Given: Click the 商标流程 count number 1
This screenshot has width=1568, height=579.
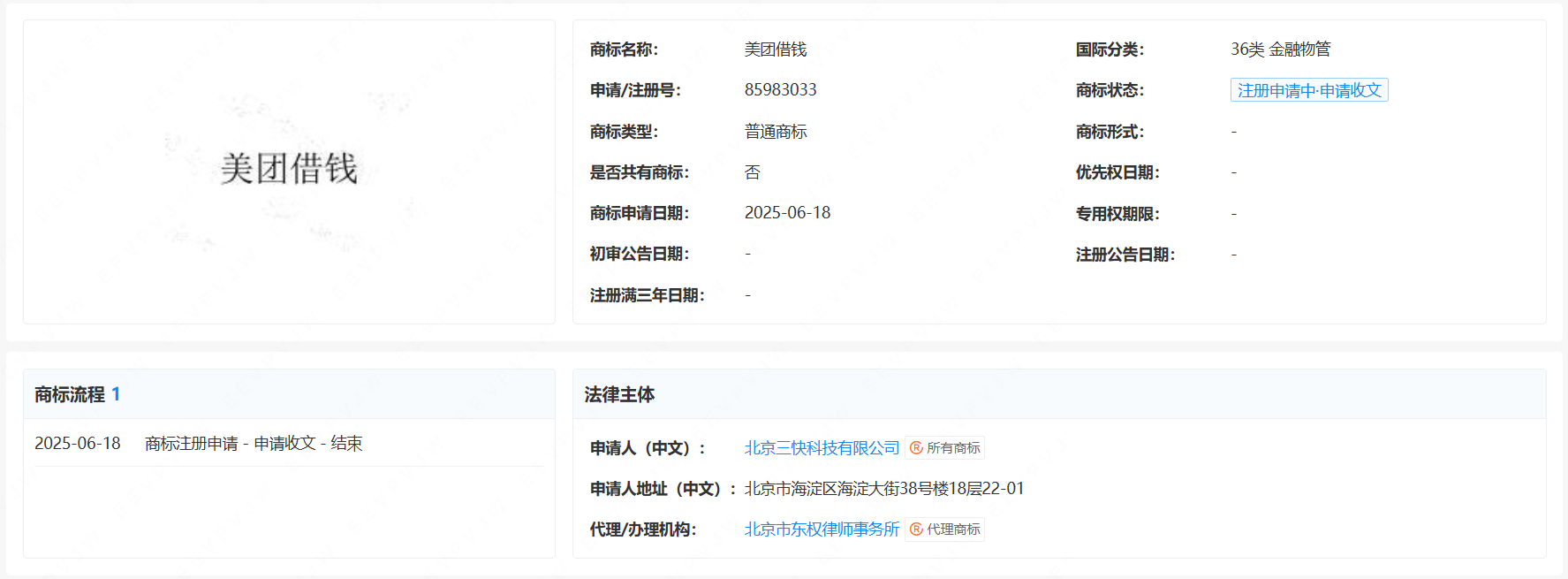Looking at the screenshot, I should coord(116,394).
